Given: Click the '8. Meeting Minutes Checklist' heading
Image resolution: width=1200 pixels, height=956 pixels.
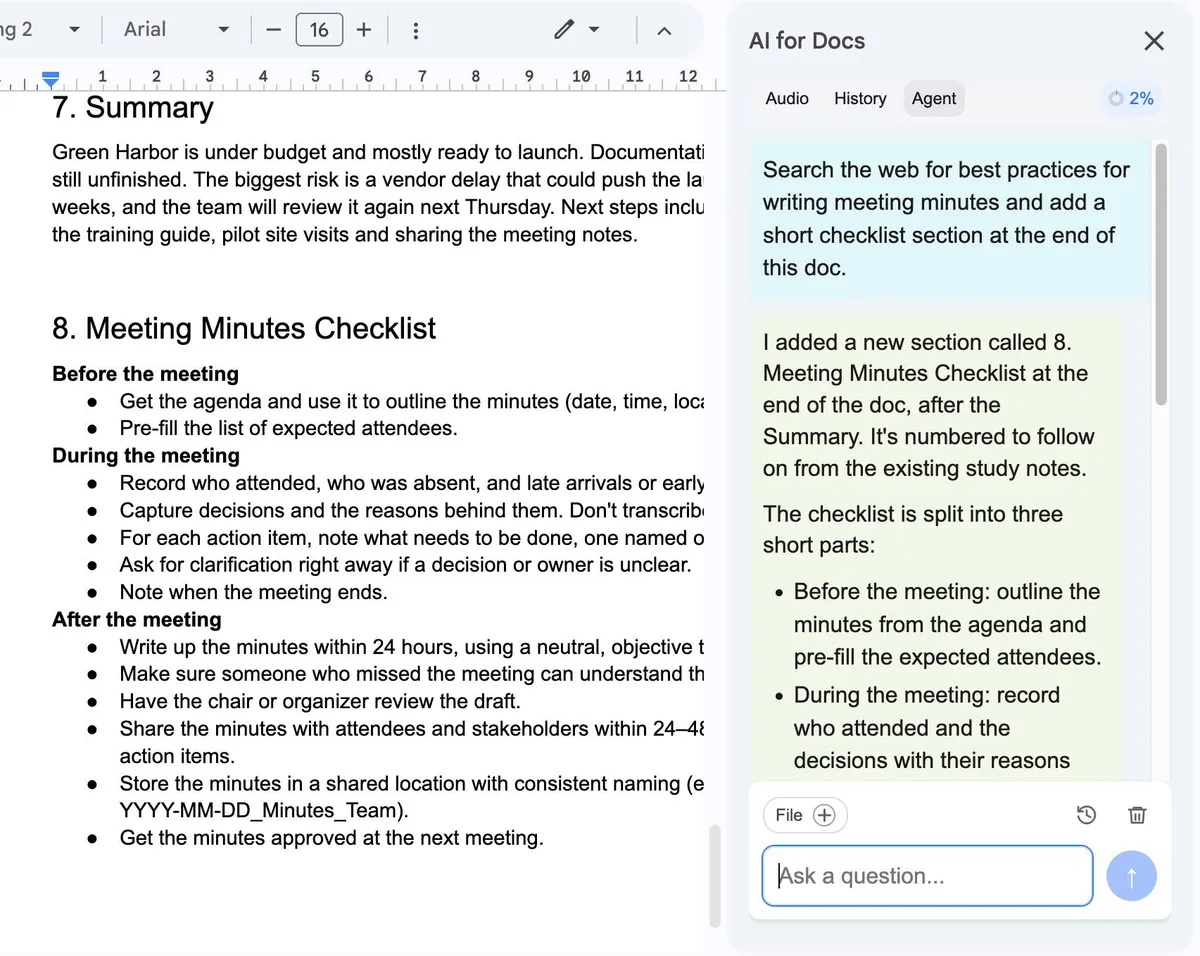Looking at the screenshot, I should [244, 328].
